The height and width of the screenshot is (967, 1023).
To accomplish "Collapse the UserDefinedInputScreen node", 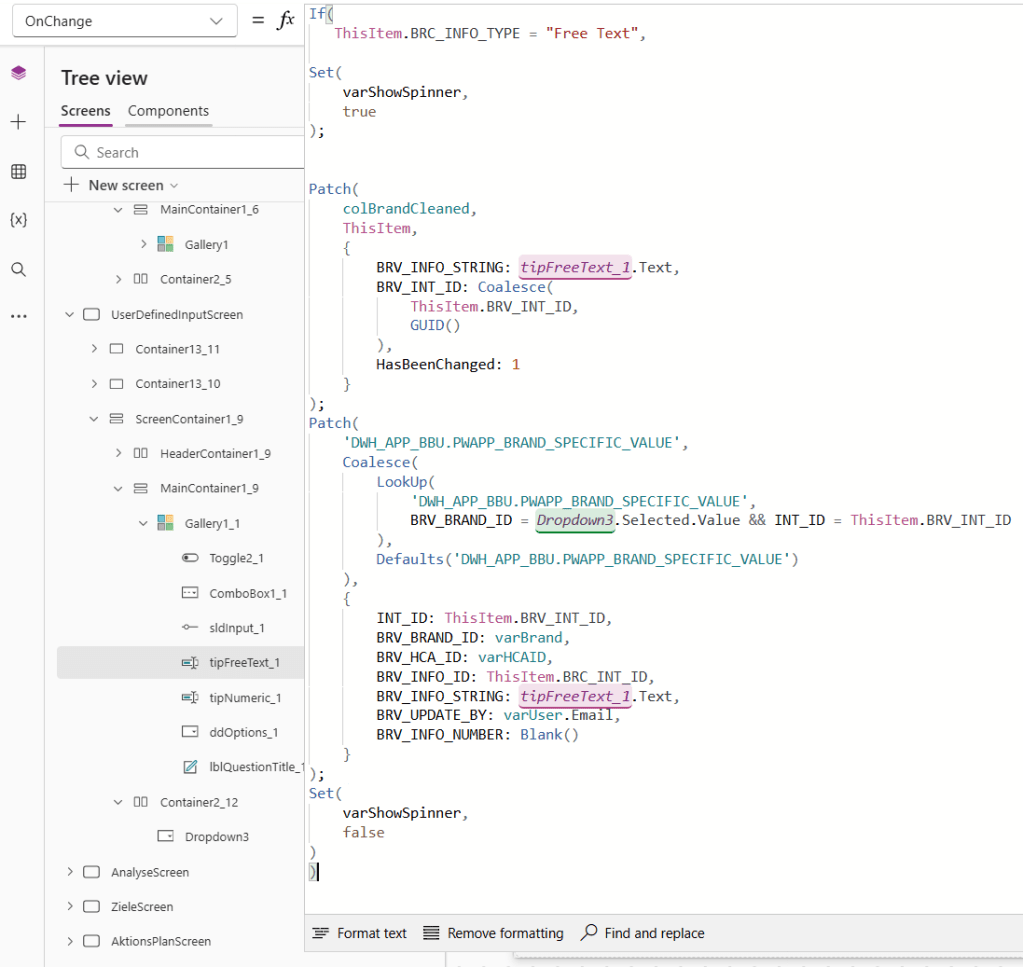I will tap(70, 315).
